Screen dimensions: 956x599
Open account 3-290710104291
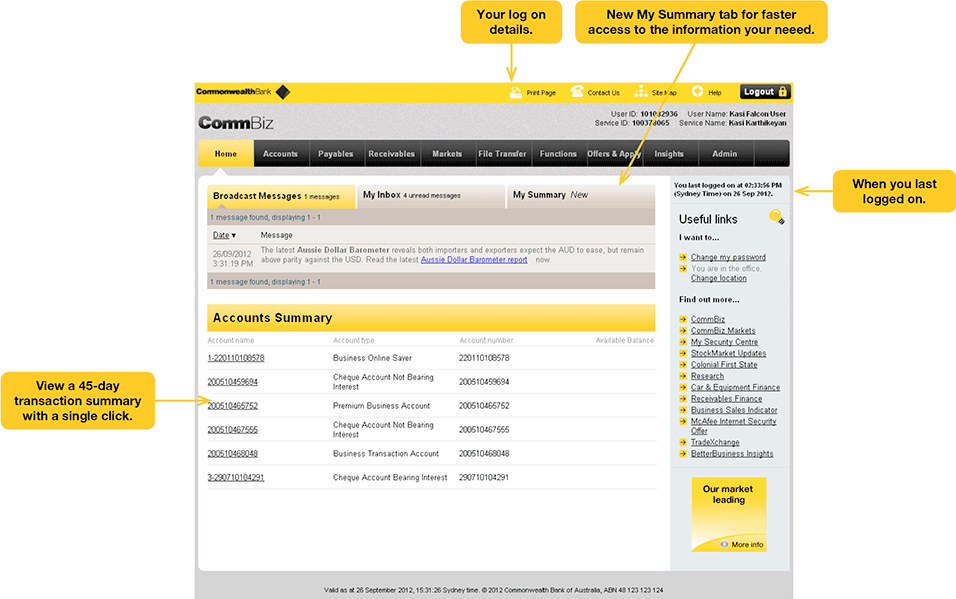[x=236, y=478]
